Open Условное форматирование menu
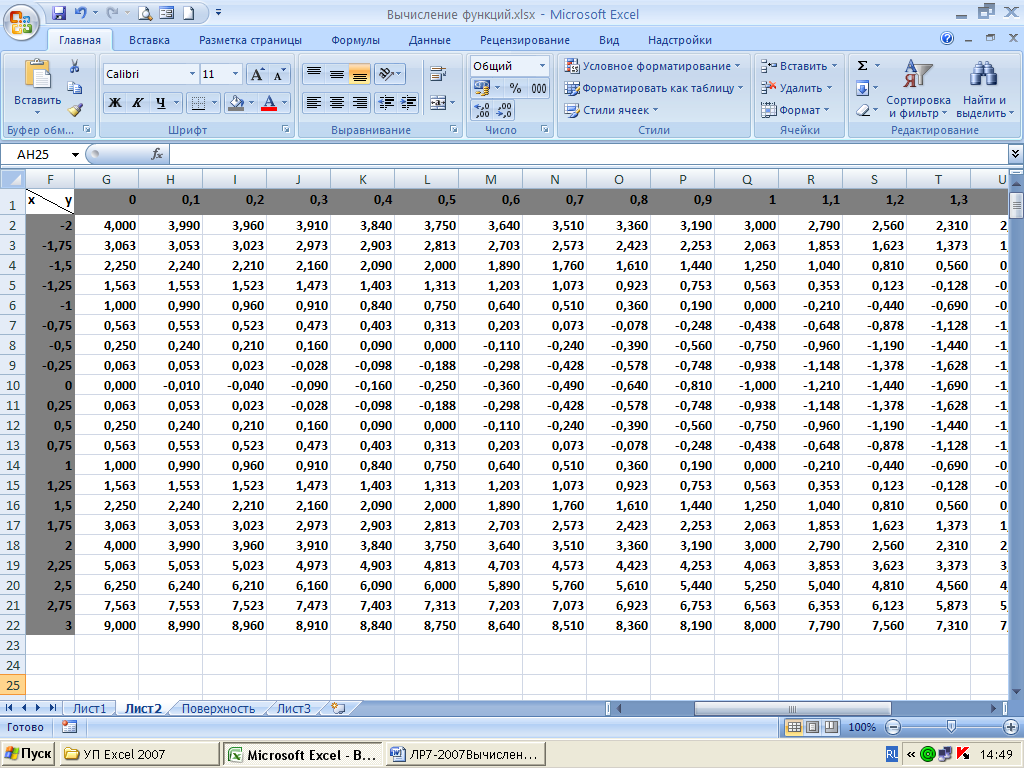The width and height of the screenshot is (1024, 768). [x=653, y=66]
